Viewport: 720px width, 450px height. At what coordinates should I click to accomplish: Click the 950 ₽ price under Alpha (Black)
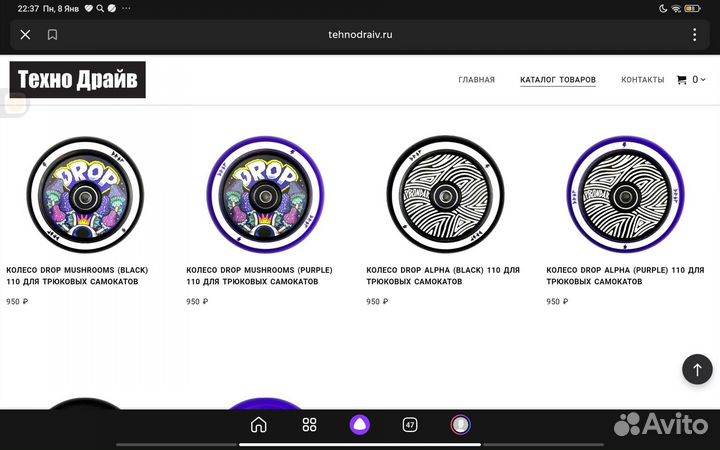pos(377,302)
